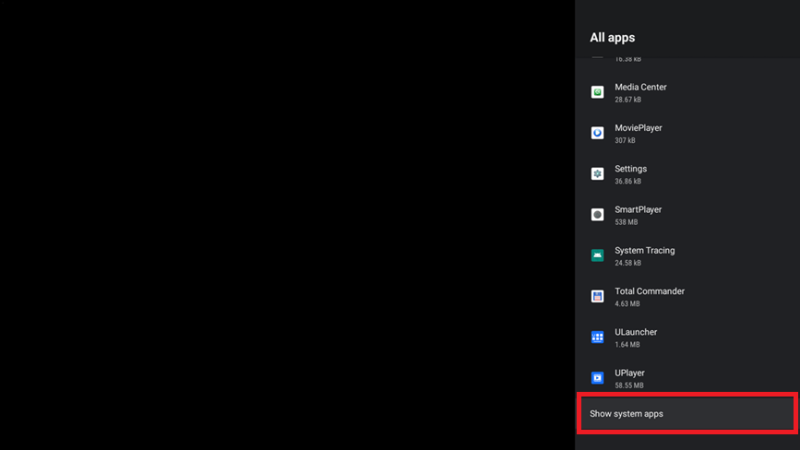Open System Tracing by its label

644,251
